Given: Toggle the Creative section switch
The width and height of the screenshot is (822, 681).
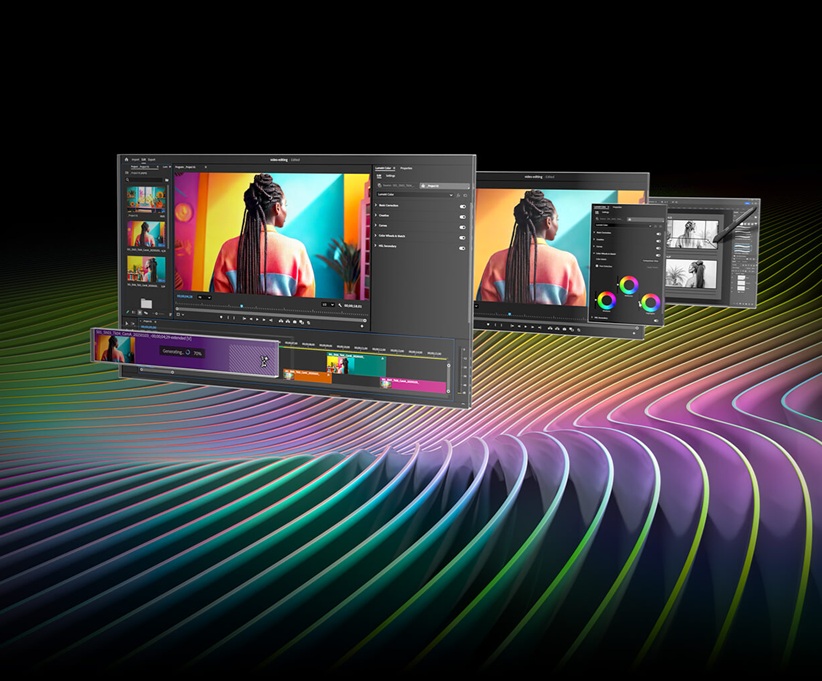Looking at the screenshot, I should pyautogui.click(x=463, y=217).
